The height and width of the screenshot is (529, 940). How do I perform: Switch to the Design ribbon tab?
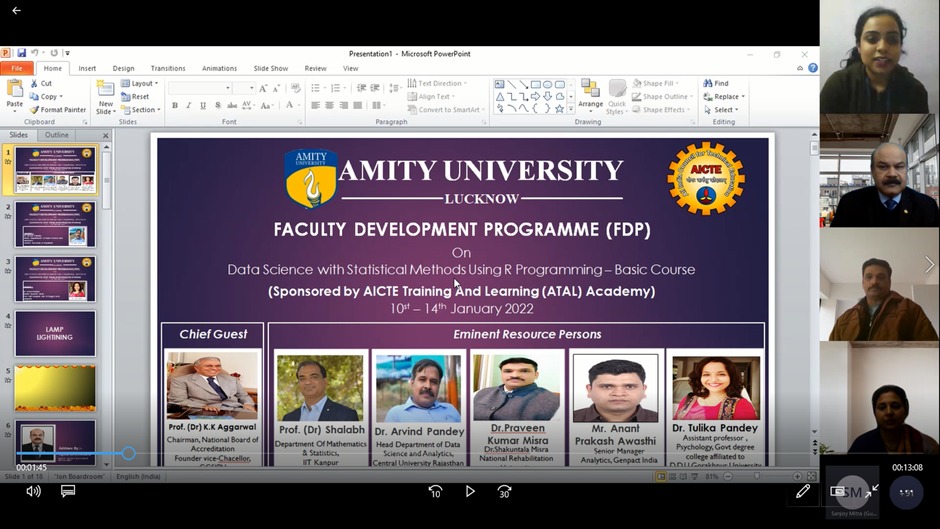[x=123, y=68]
